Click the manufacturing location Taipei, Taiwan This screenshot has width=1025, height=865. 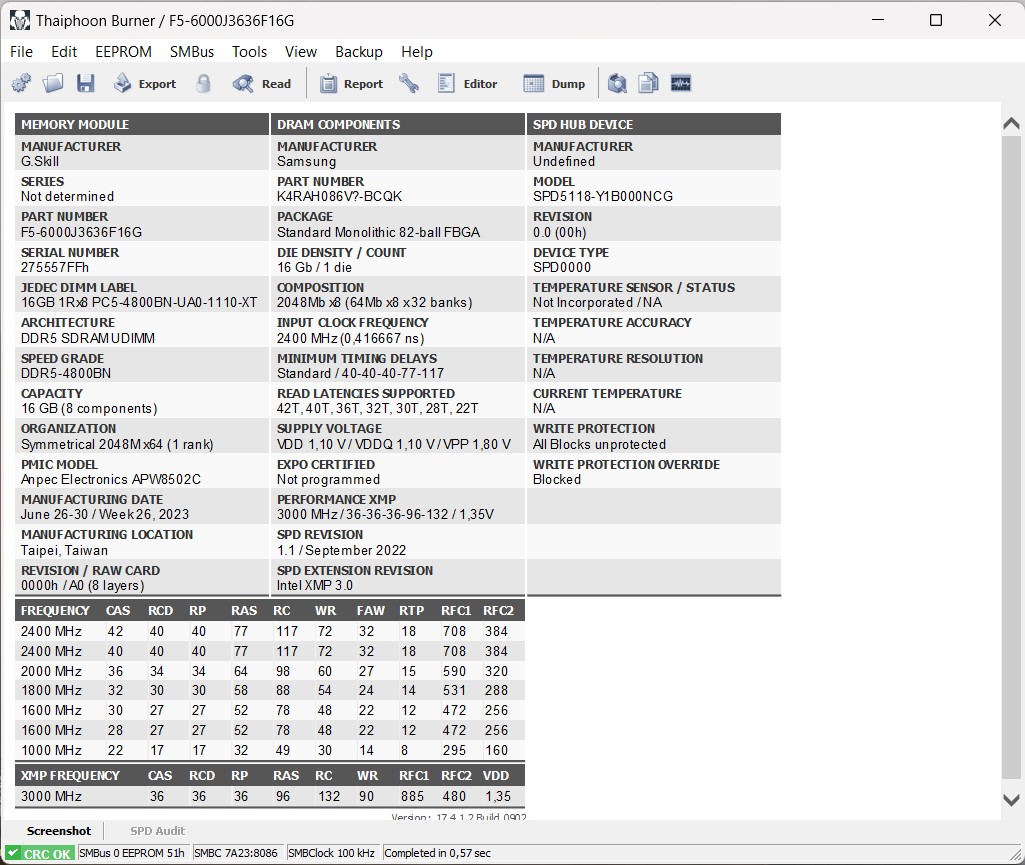pyautogui.click(x=64, y=550)
